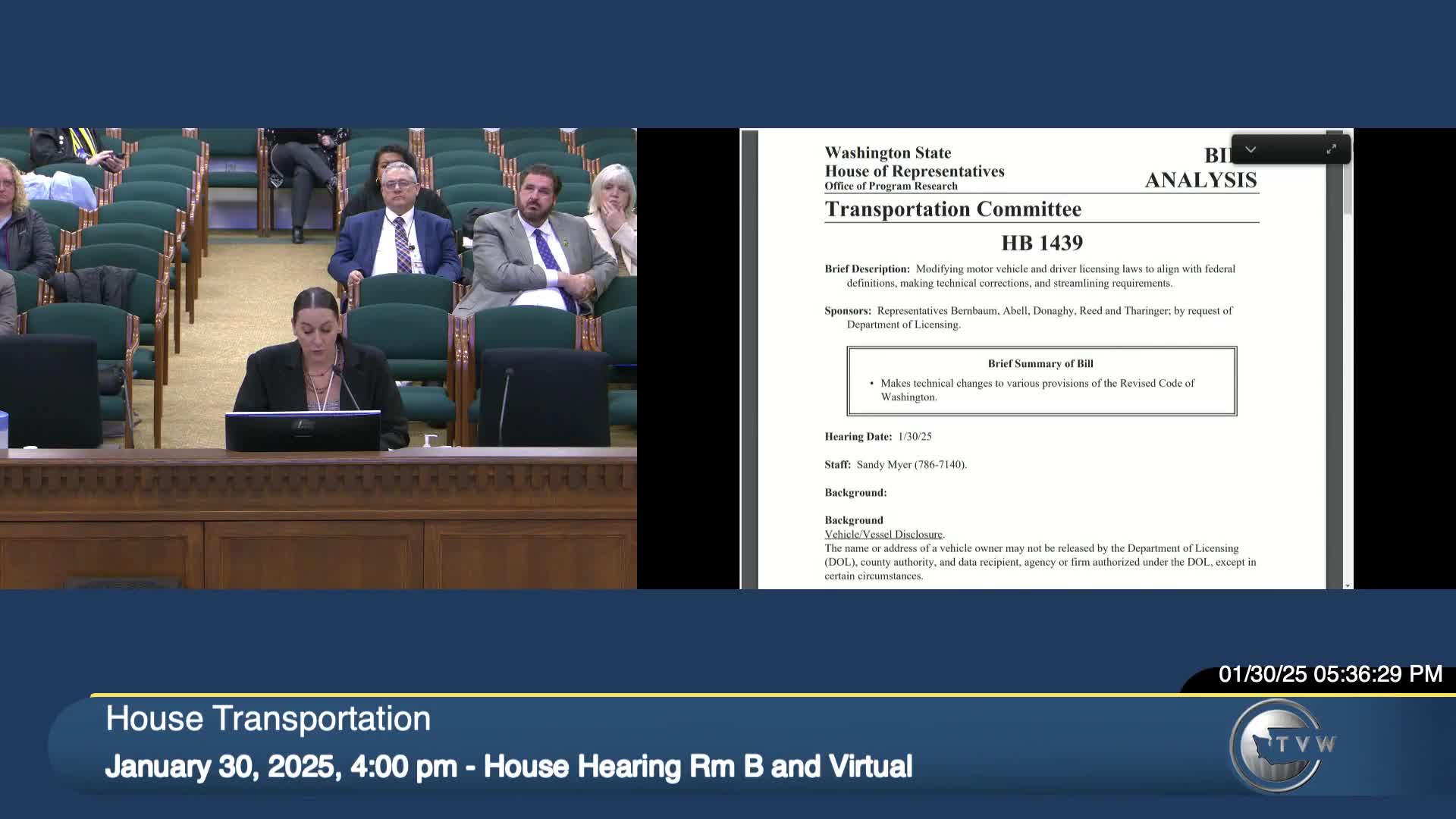Image resolution: width=1456 pixels, height=819 pixels.
Task: Click the Staff: Sandy Myer line
Action: (x=896, y=465)
